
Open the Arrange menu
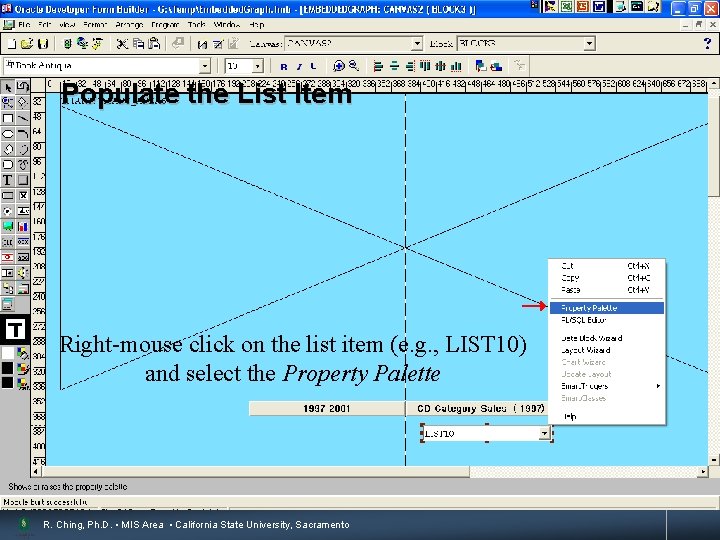[x=129, y=24]
